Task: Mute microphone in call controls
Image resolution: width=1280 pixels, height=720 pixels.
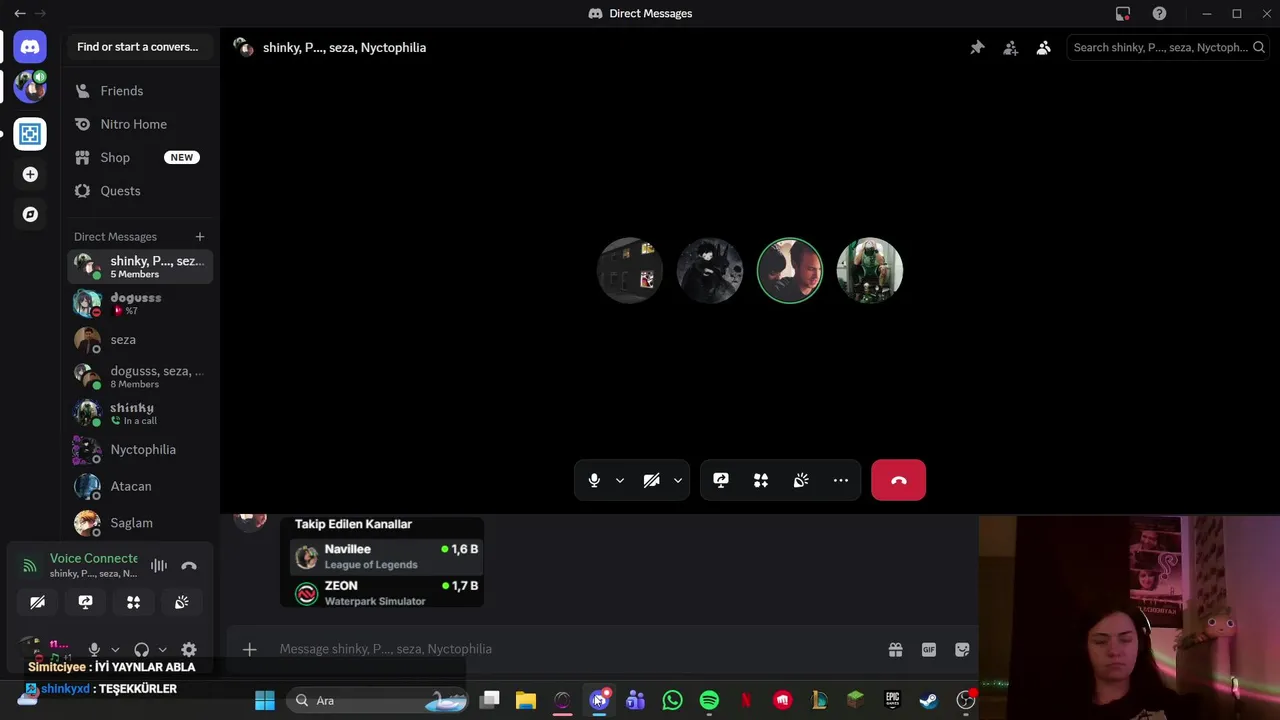Action: coord(594,480)
